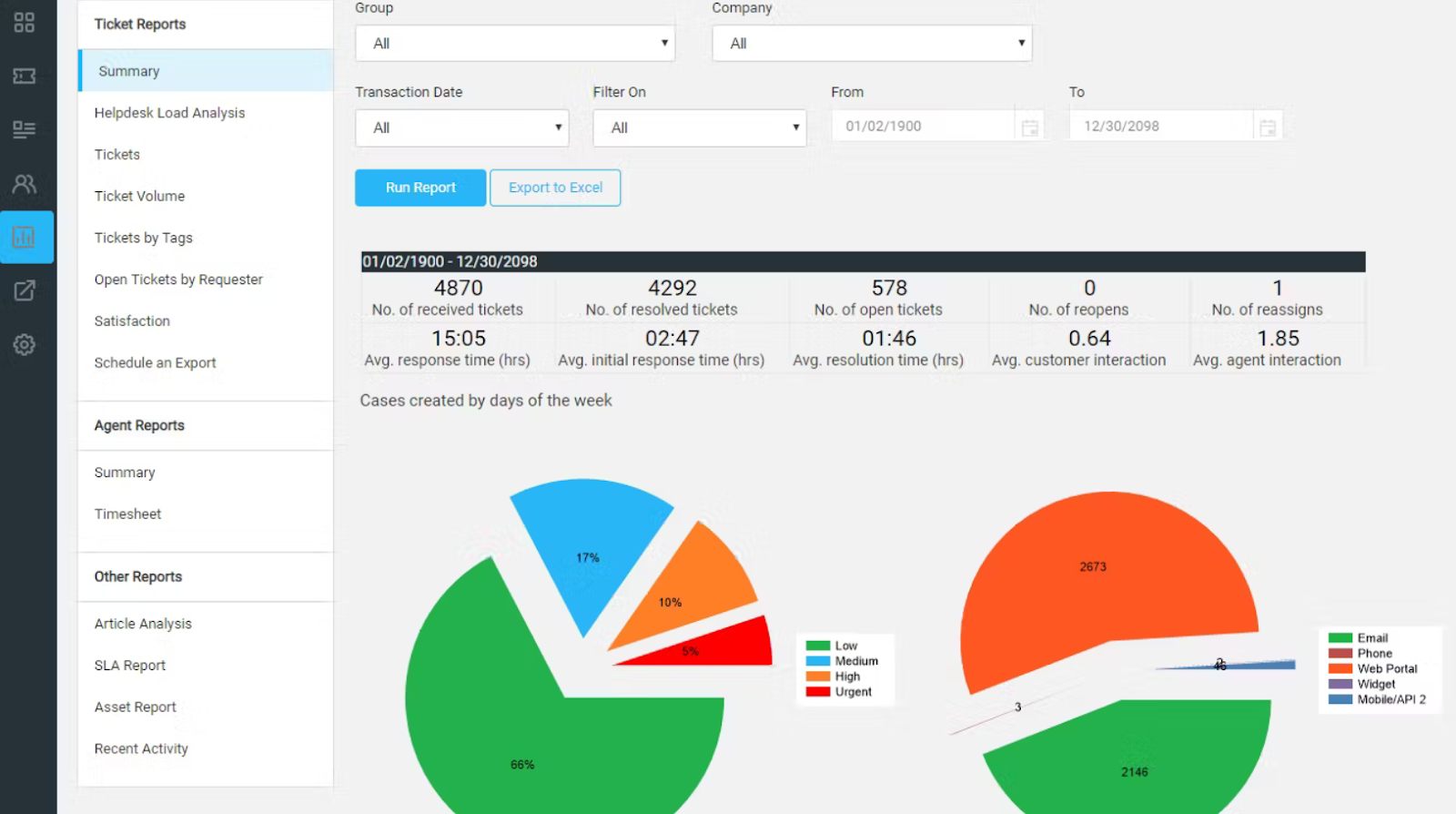1456x814 pixels.
Task: Expand the Group dropdown
Action: pos(515,43)
